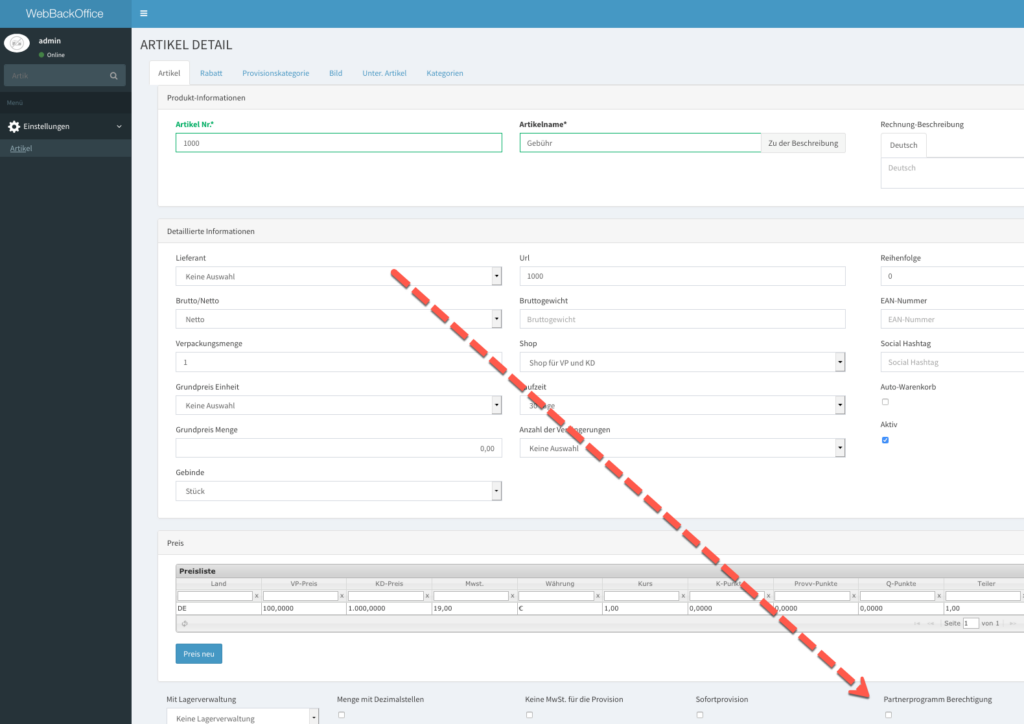The width and height of the screenshot is (1024, 724).
Task: Open the Grundpreis Einheit dropdown
Action: coord(338,405)
